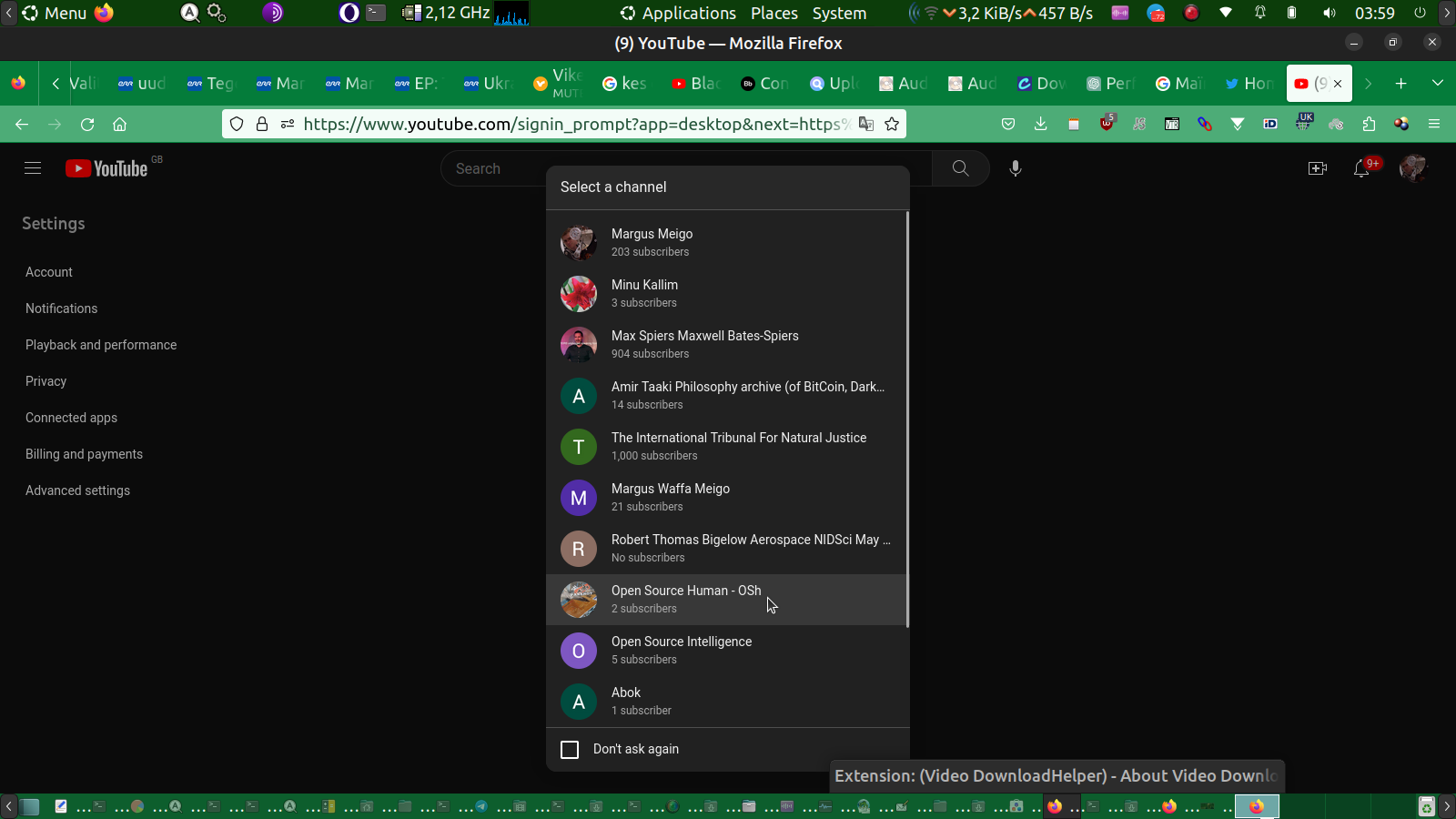Open Privacy settings
This screenshot has height=819, width=1456.
point(45,381)
